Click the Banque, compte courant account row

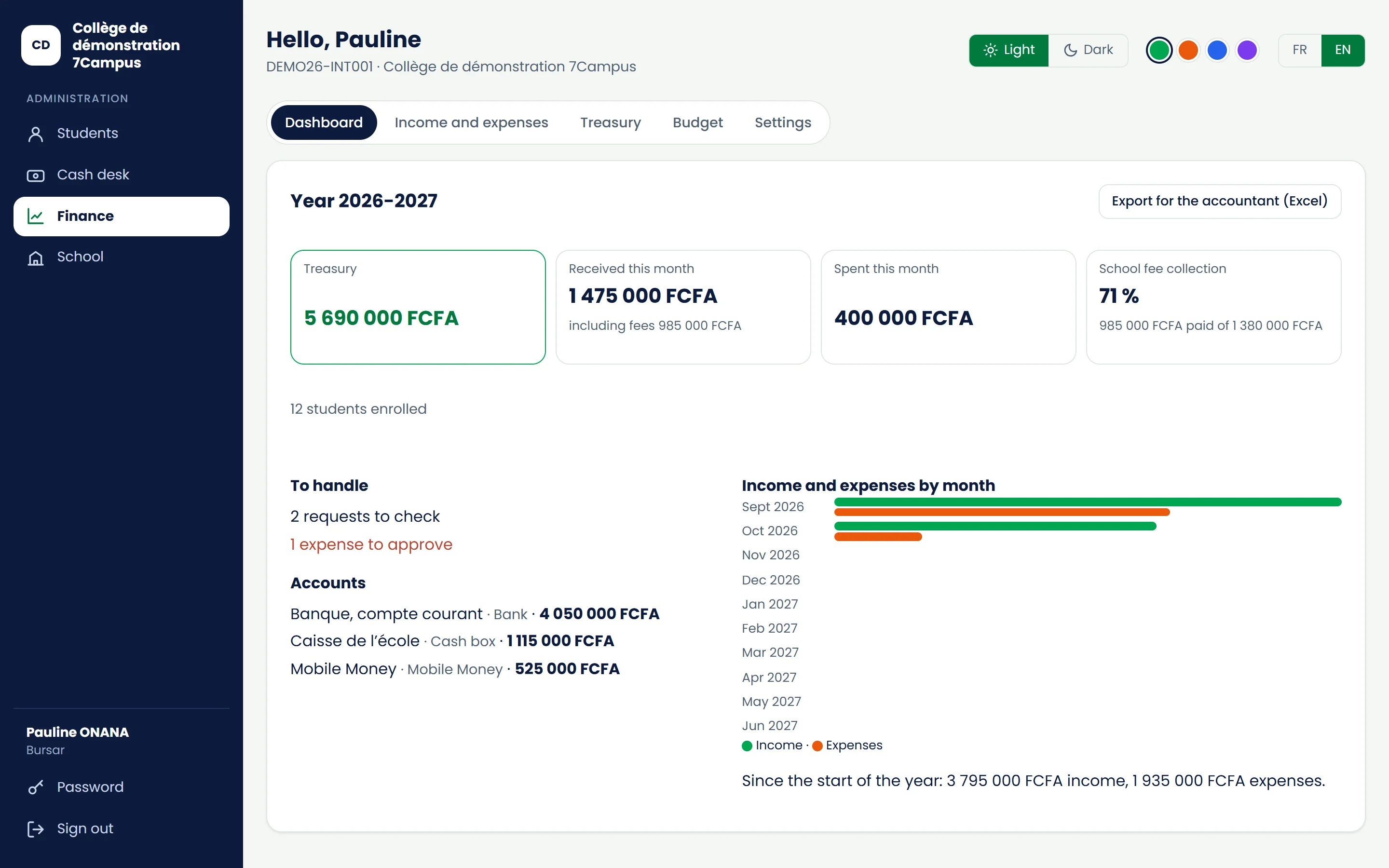coord(475,614)
